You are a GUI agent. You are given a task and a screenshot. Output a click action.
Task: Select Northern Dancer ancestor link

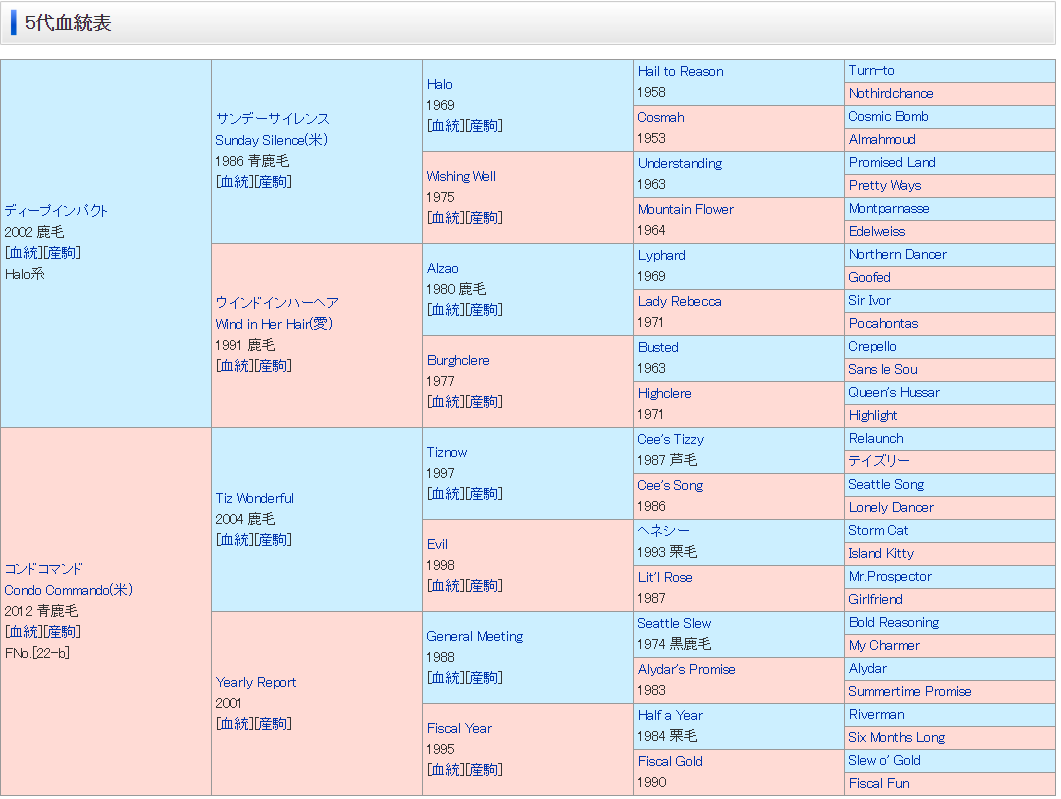coord(898,255)
